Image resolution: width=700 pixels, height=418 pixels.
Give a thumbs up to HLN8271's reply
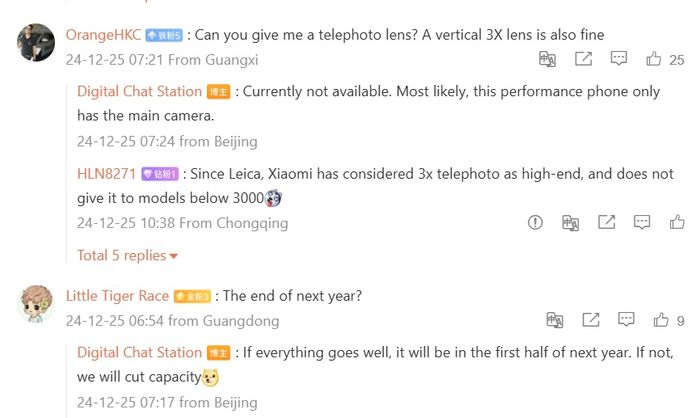[677, 222]
